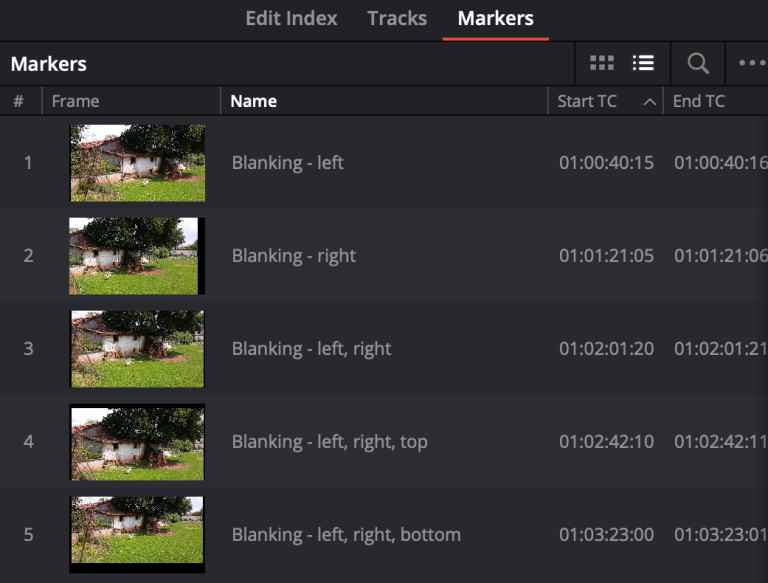Click the name 'Blanking - left, right'
This screenshot has width=768, height=583.
(312, 349)
